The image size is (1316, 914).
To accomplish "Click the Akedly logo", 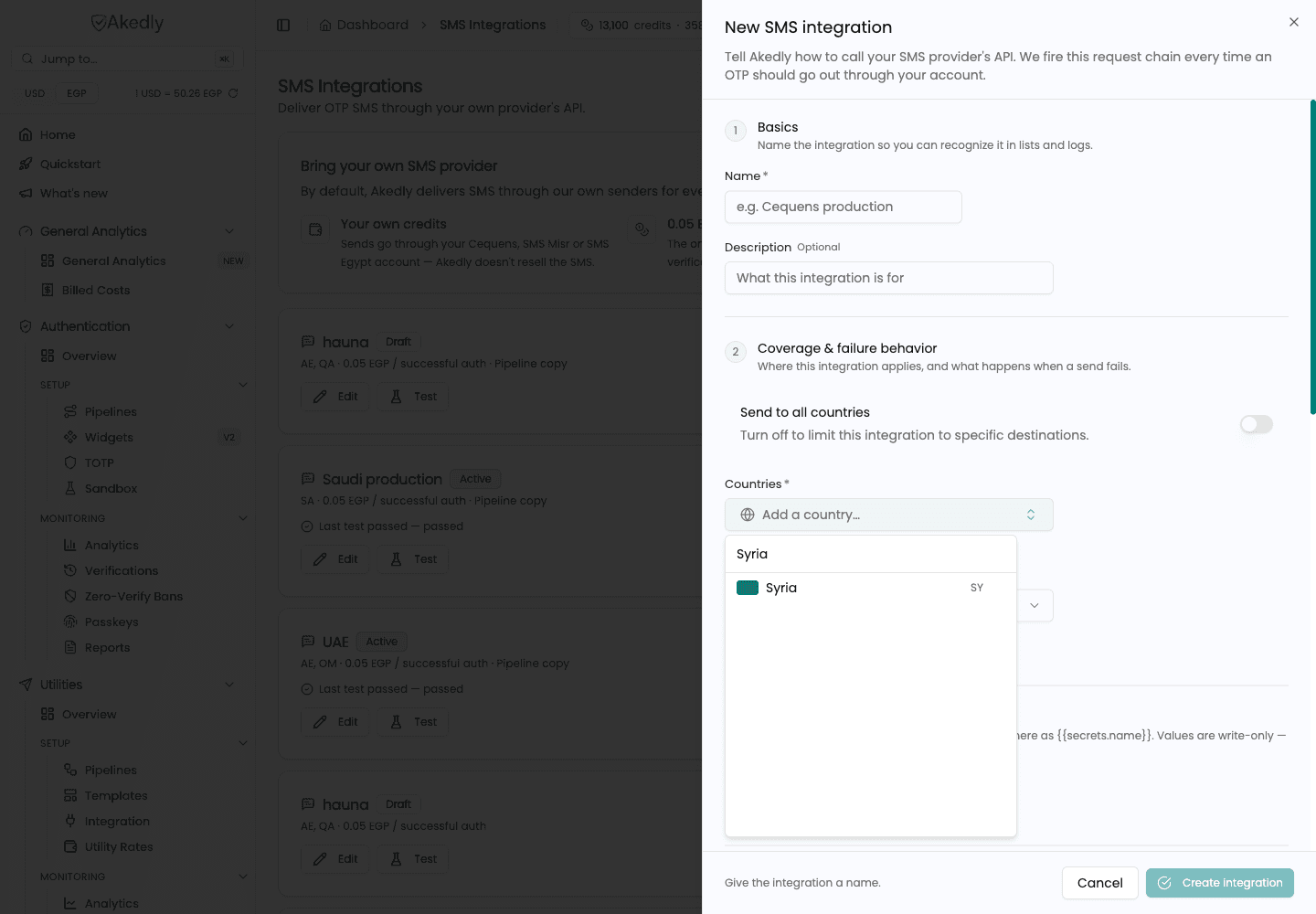I will (x=127, y=23).
